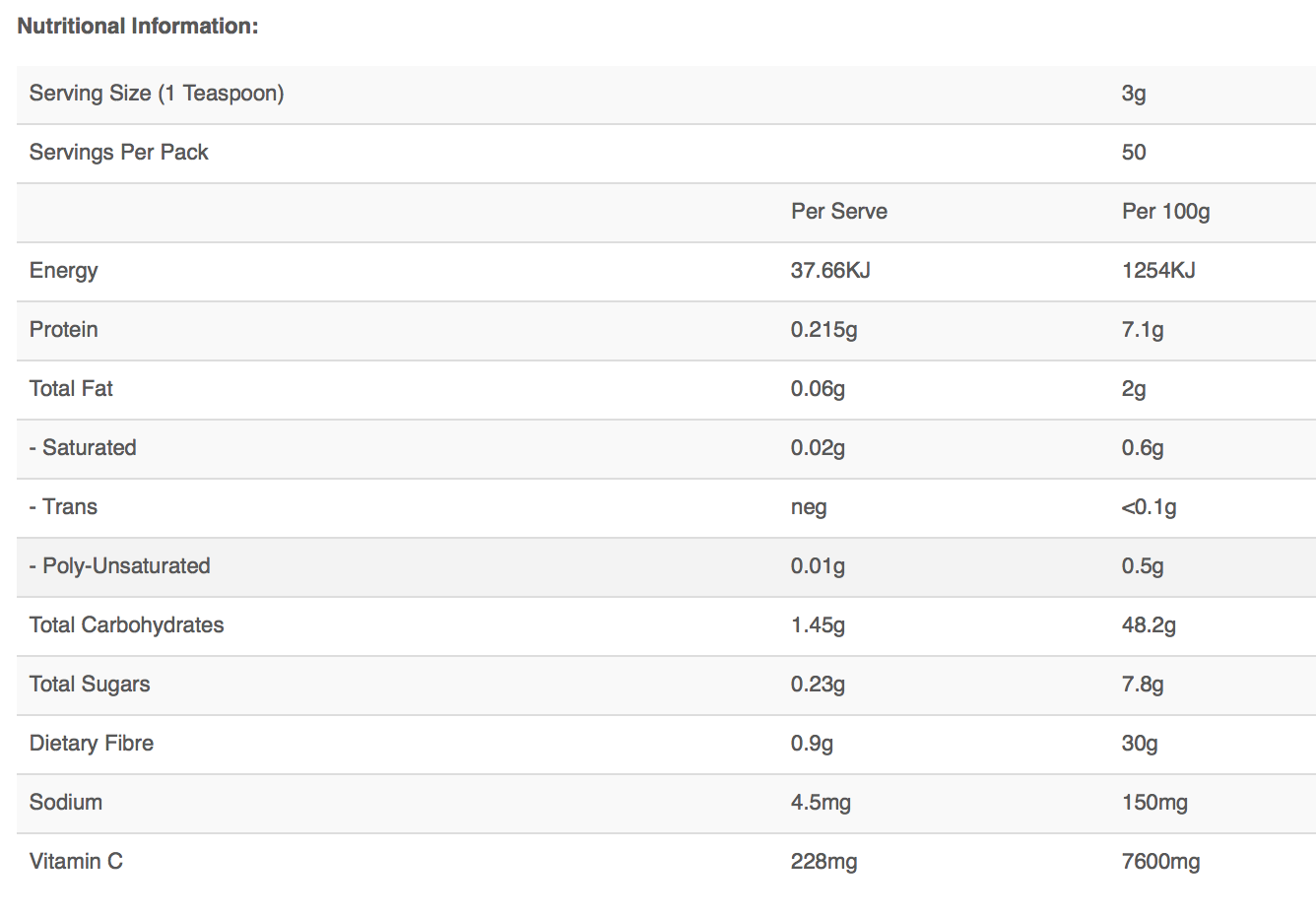Click the Saturated fat row label
1316x916 pixels.
(x=84, y=448)
